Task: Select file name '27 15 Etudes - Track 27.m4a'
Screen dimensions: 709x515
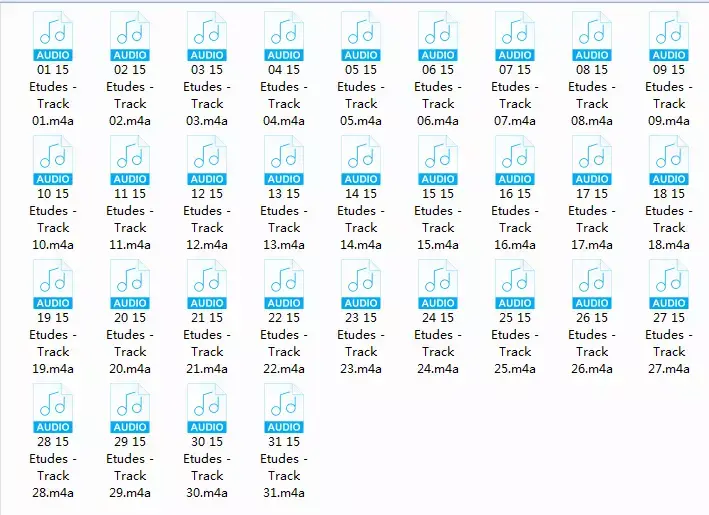Action: click(x=669, y=343)
